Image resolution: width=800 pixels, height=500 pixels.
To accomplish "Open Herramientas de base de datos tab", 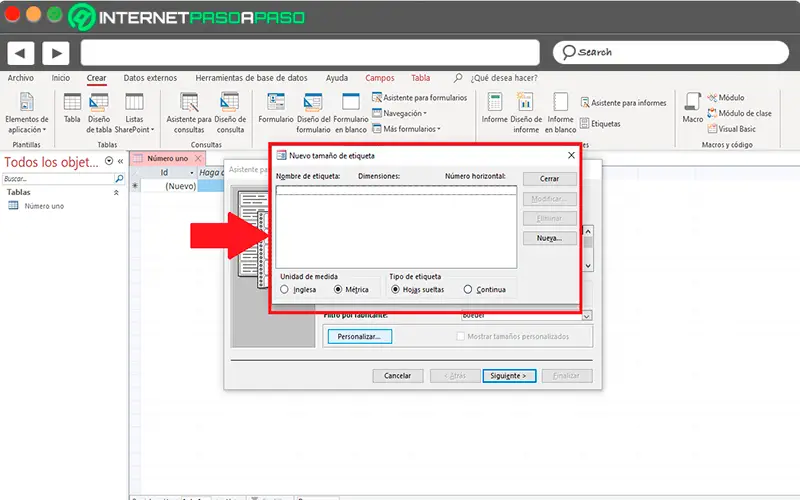I will 252,78.
